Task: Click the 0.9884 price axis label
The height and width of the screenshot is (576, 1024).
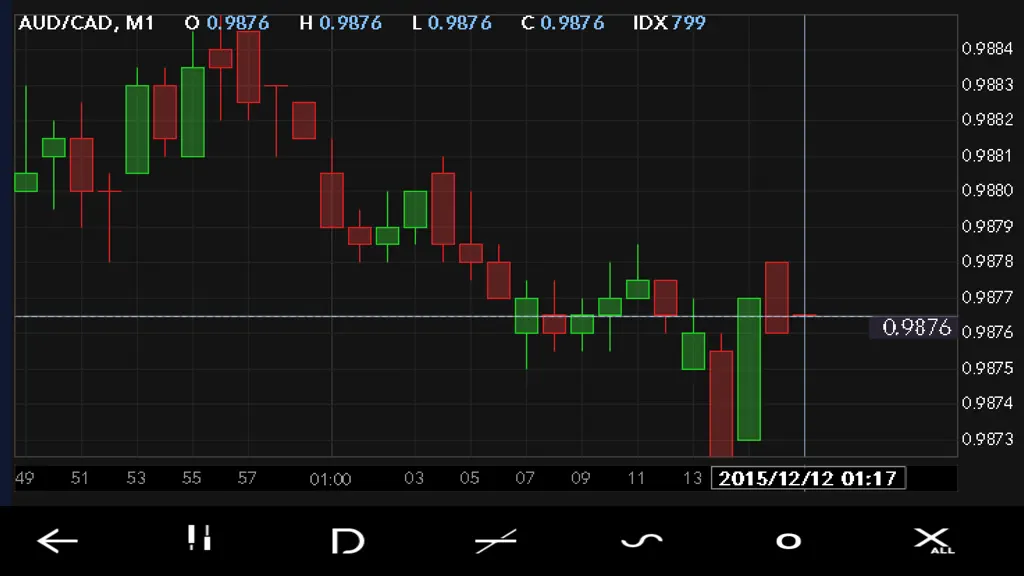Action: click(x=987, y=48)
